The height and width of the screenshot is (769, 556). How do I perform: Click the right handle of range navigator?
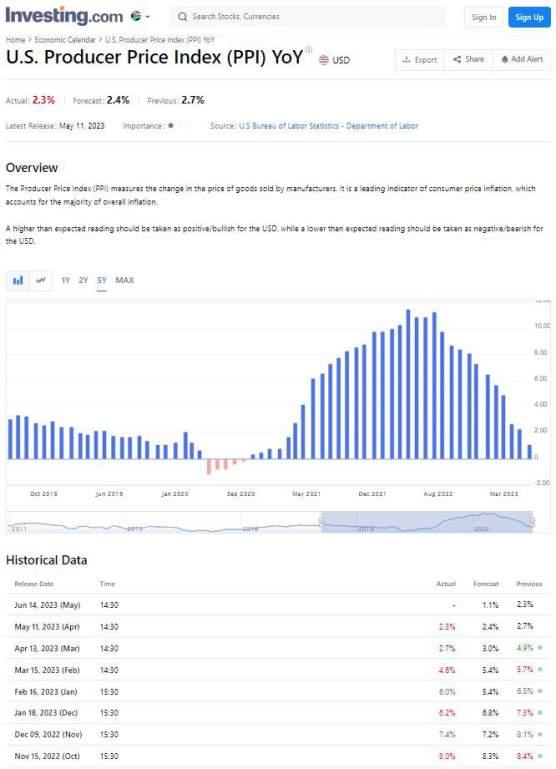coord(532,521)
